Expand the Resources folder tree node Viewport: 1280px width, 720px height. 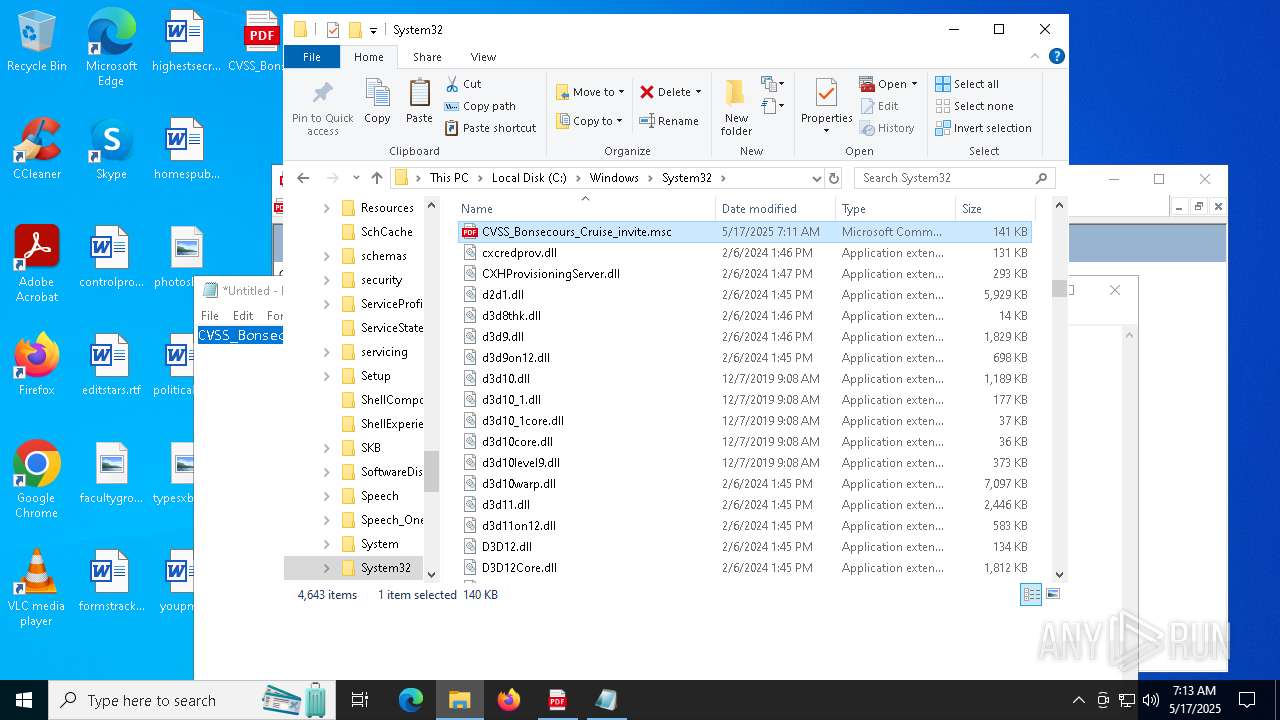(326, 208)
